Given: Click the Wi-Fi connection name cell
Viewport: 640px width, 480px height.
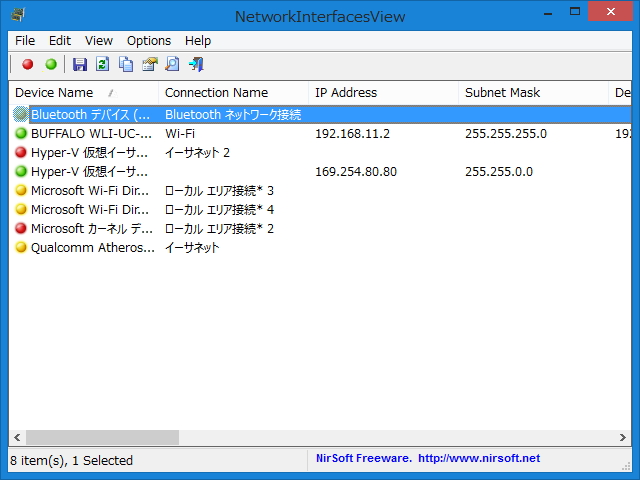Looking at the screenshot, I should point(180,133).
